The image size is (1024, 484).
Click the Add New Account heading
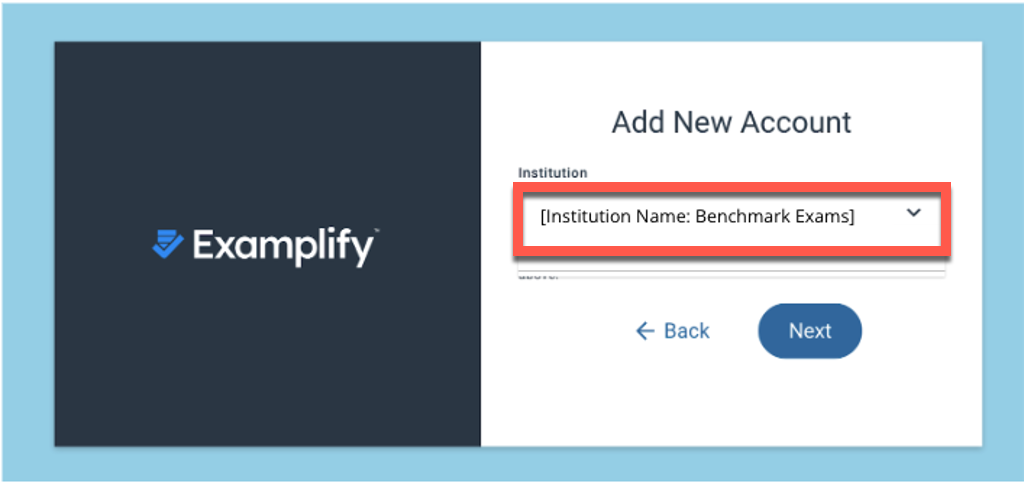(731, 122)
